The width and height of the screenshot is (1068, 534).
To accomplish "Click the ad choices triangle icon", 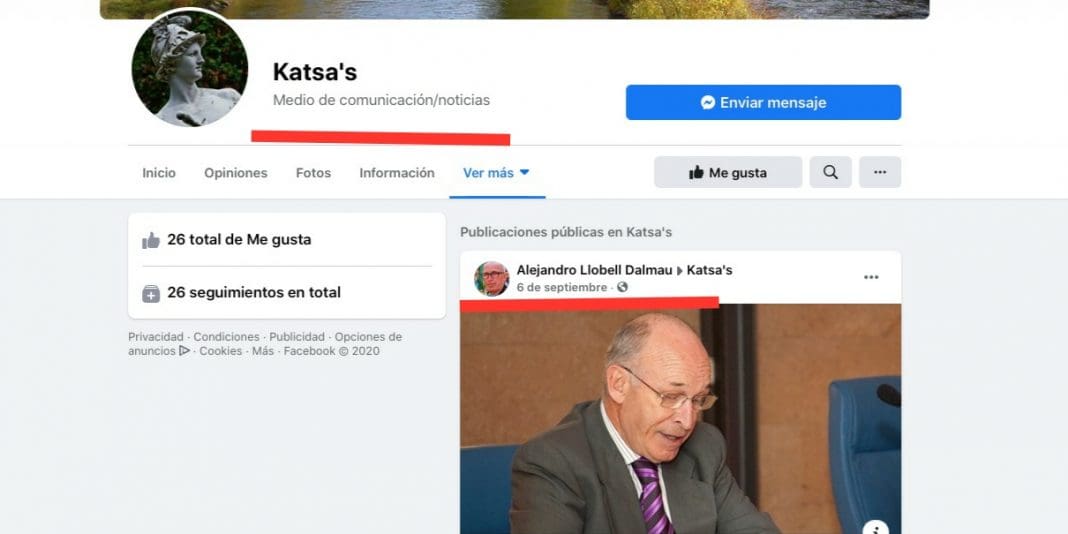I will [x=185, y=351].
